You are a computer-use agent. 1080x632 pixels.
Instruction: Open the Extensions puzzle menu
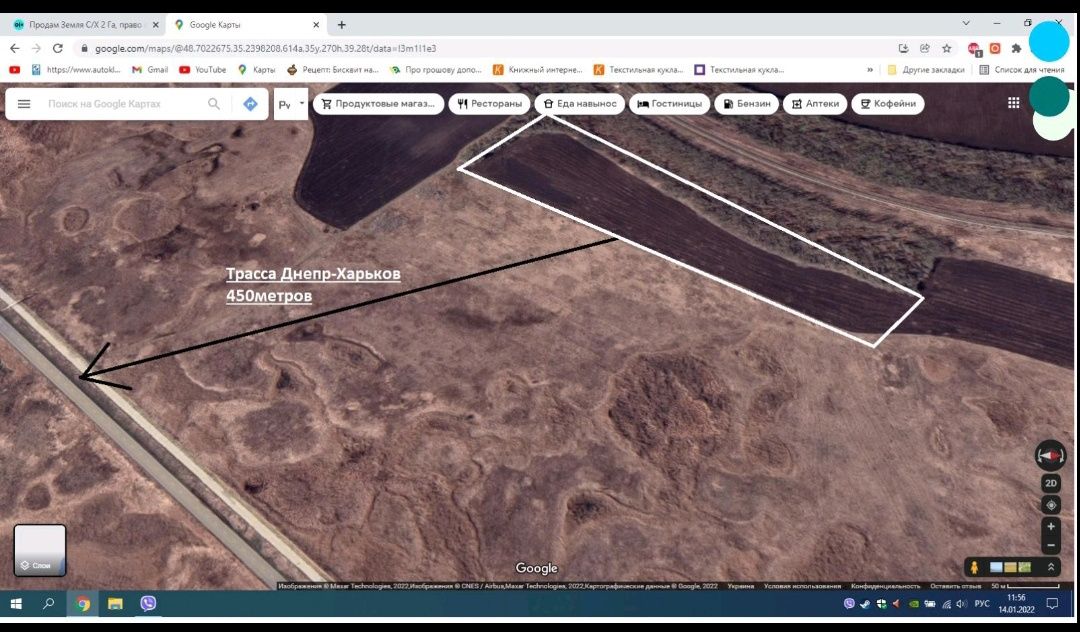[1016, 48]
